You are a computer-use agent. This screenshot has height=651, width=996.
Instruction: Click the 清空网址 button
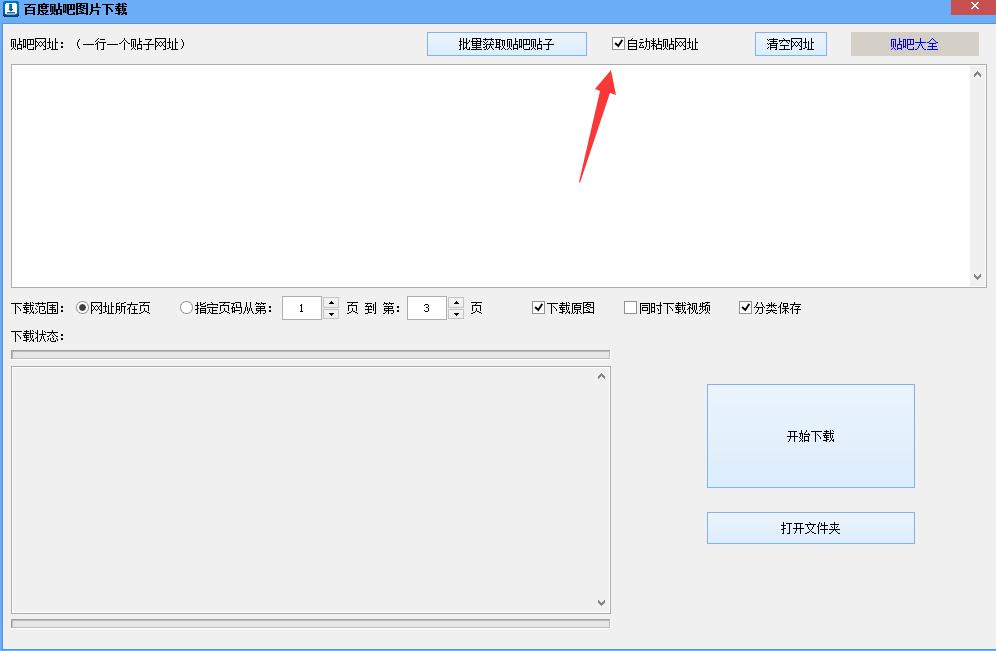(x=790, y=44)
